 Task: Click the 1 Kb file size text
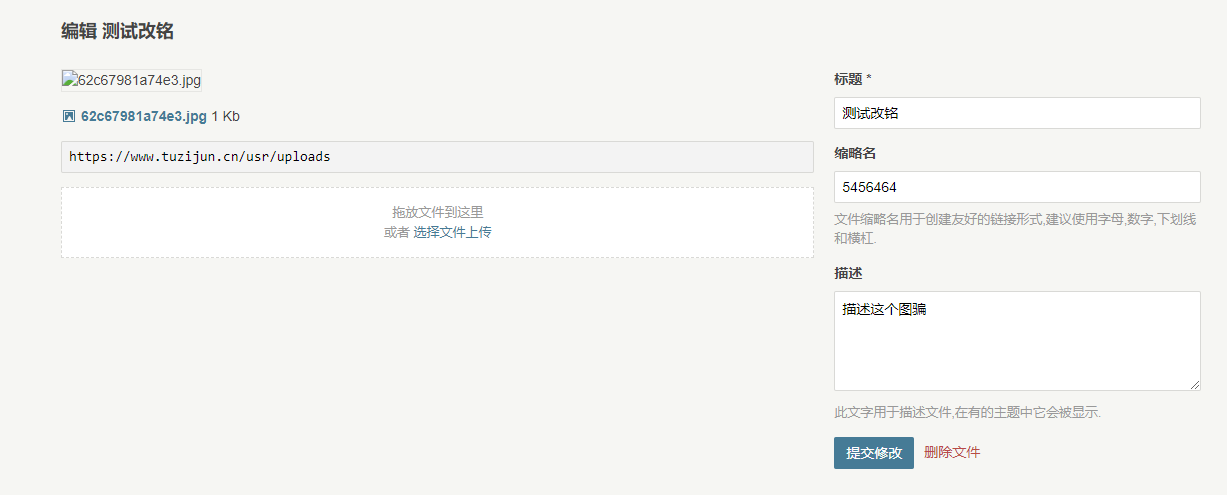tap(226, 116)
